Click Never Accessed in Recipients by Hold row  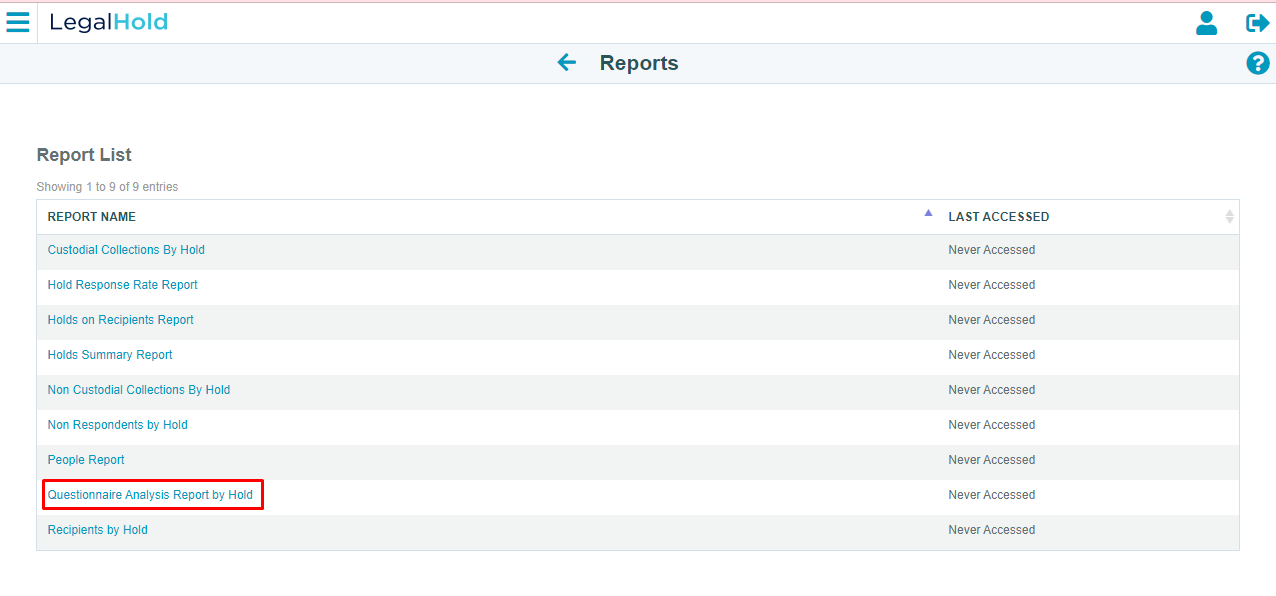pos(992,530)
